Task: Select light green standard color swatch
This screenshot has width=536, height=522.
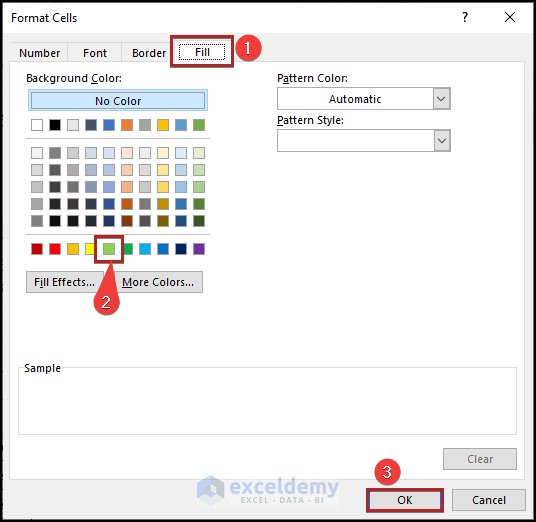Action: (109, 249)
